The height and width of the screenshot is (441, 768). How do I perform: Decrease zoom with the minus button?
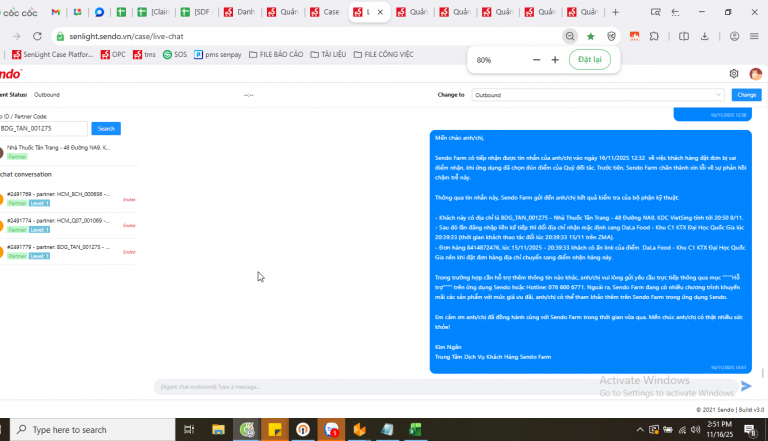[x=536, y=60]
